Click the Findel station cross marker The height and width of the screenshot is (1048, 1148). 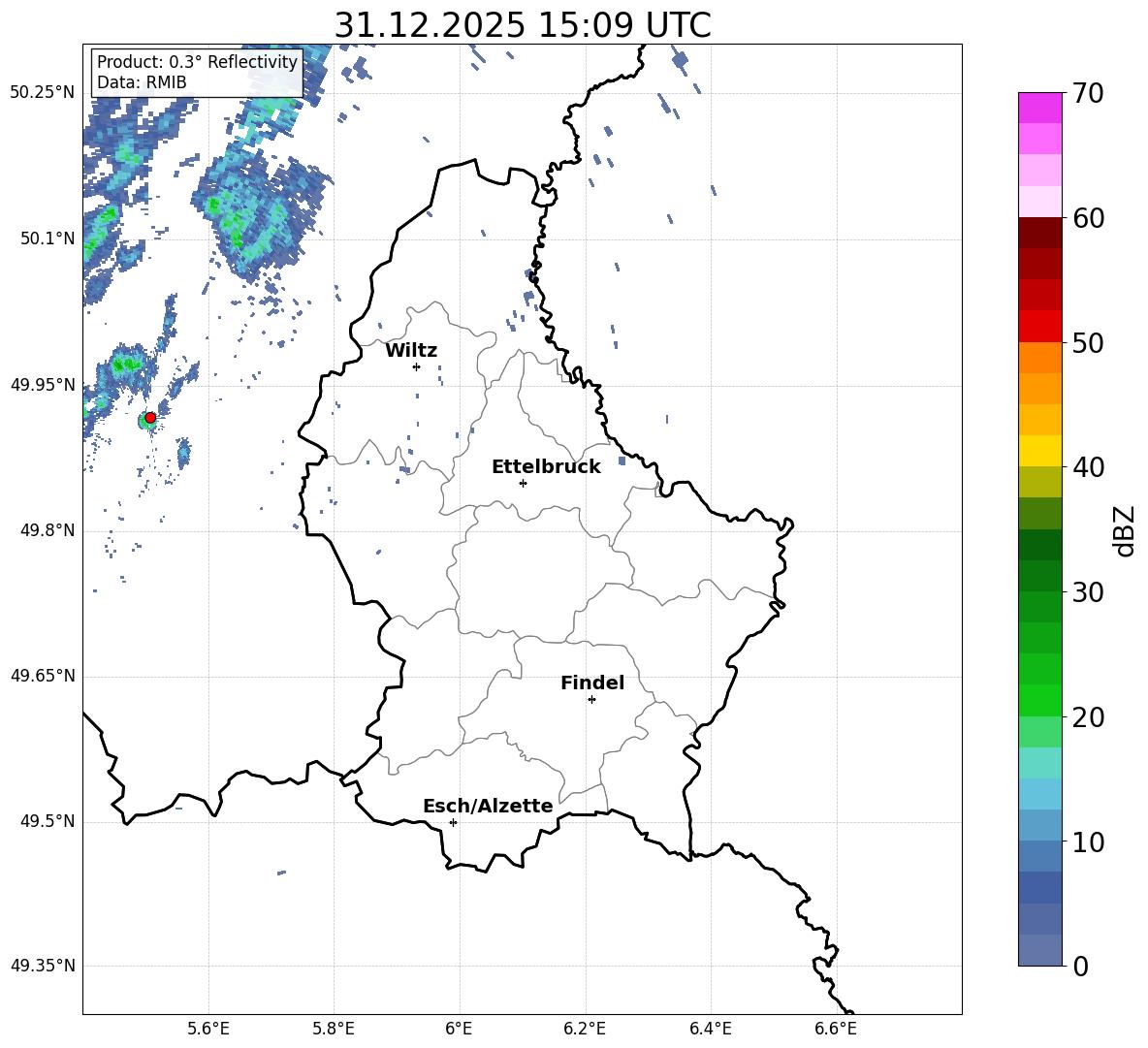591,700
